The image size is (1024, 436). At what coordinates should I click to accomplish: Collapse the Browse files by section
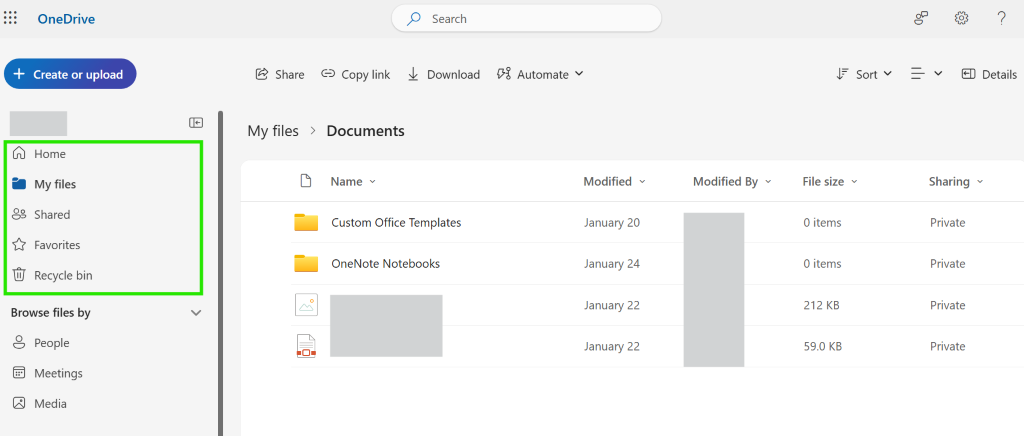196,313
